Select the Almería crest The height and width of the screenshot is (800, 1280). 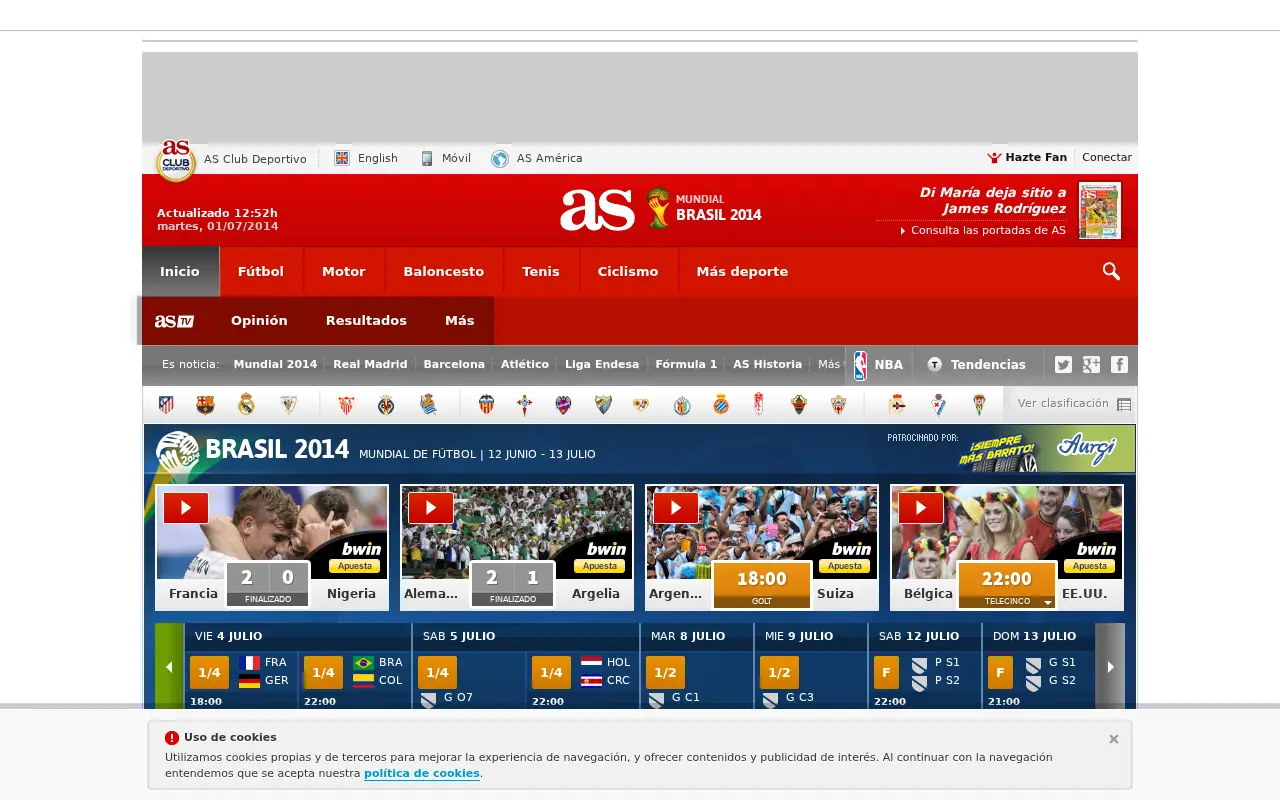(x=839, y=404)
